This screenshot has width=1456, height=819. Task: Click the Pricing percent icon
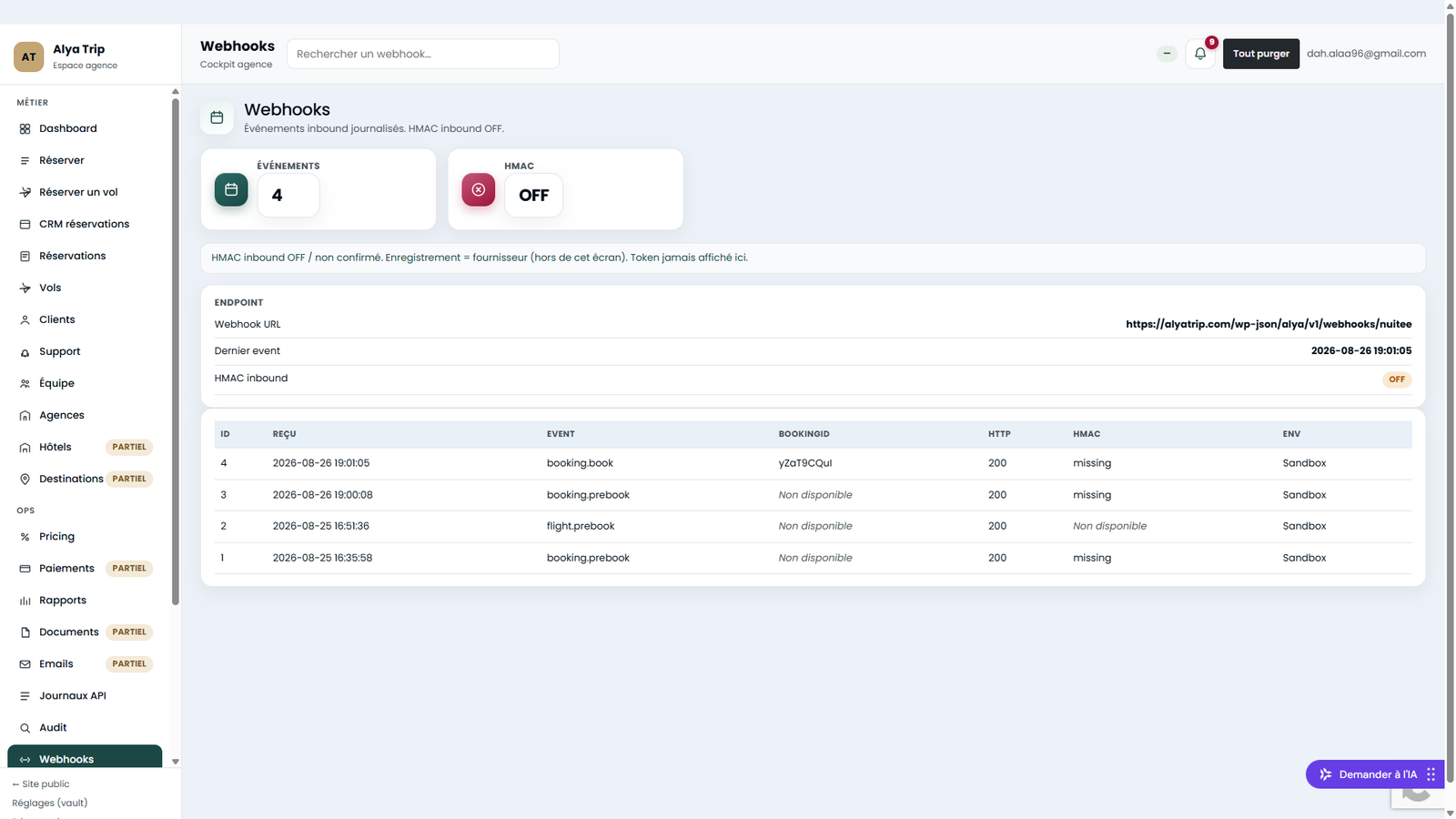click(x=25, y=537)
